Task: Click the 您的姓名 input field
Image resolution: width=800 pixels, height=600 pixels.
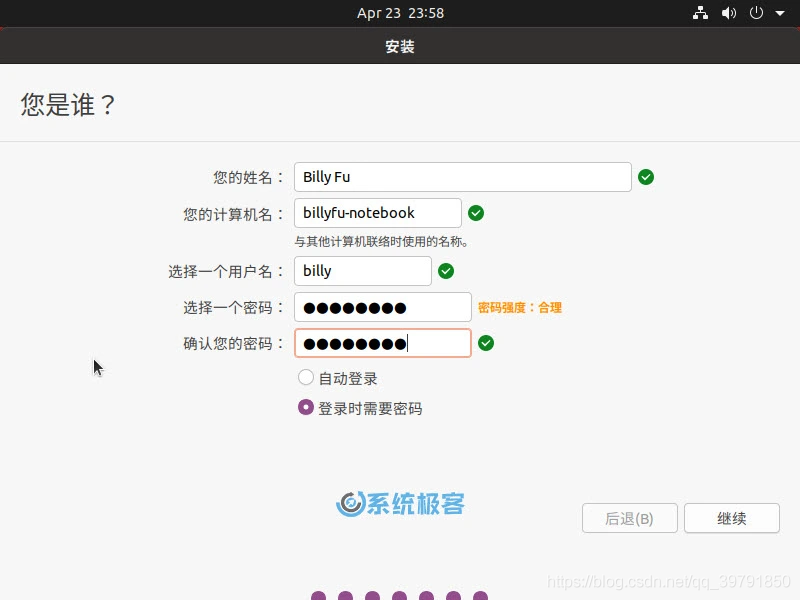Action: pyautogui.click(x=463, y=177)
